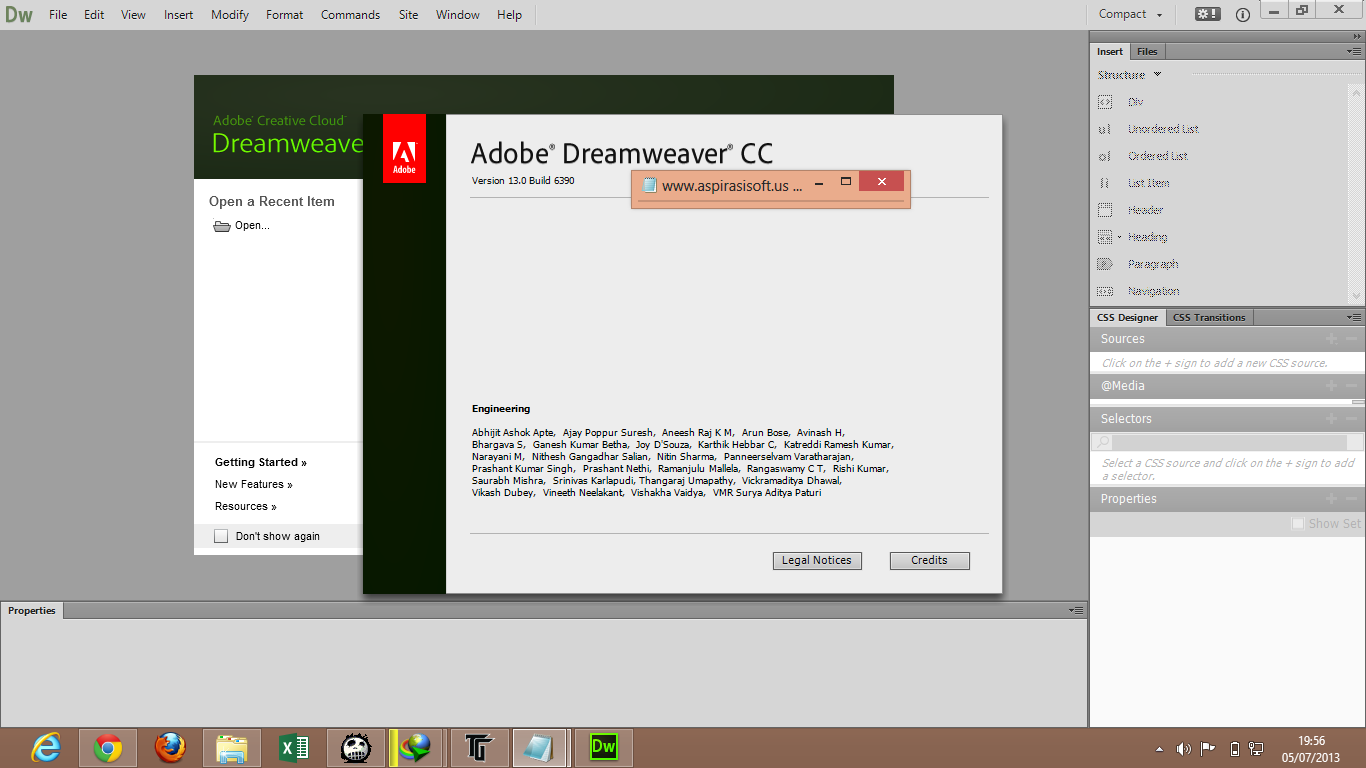Image resolution: width=1366 pixels, height=768 pixels.
Task: Open the CSS Designer panel options menu
Action: [1354, 317]
